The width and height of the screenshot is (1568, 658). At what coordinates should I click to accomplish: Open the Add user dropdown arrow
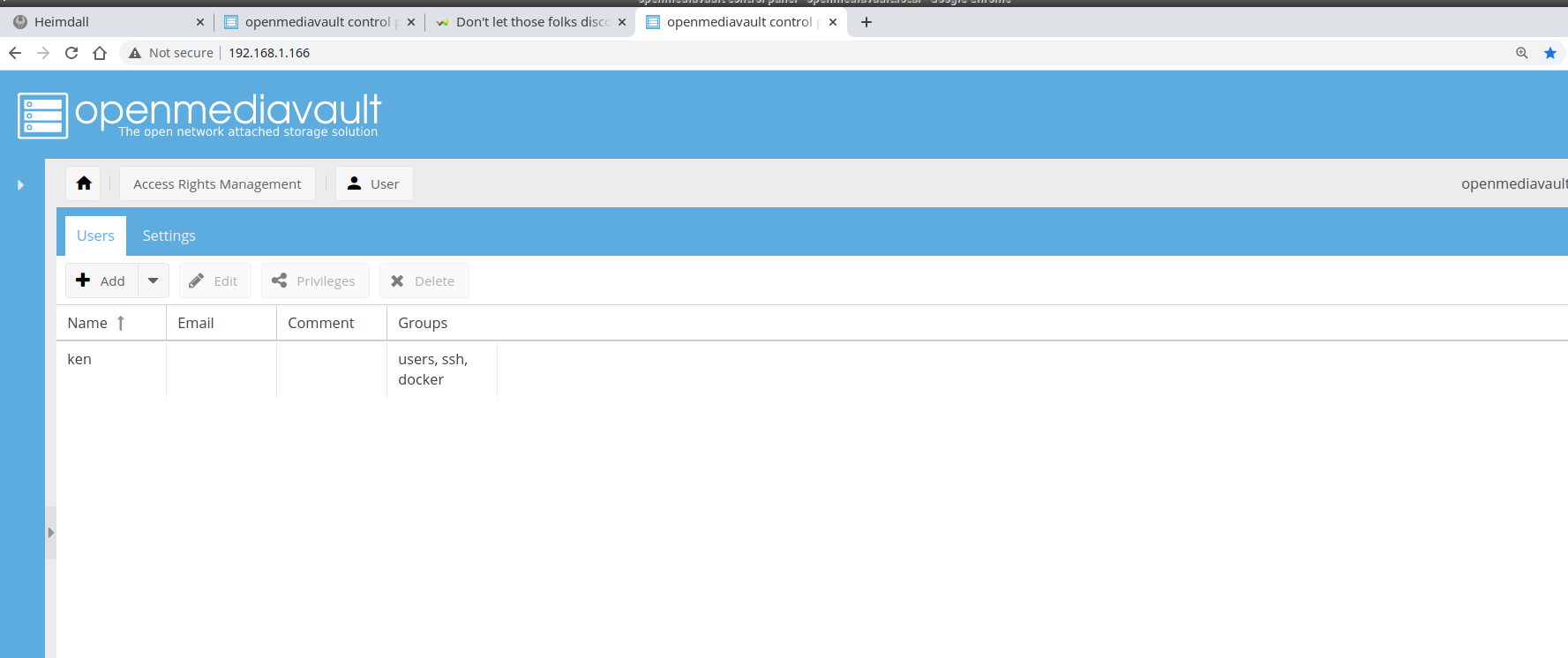tap(153, 280)
